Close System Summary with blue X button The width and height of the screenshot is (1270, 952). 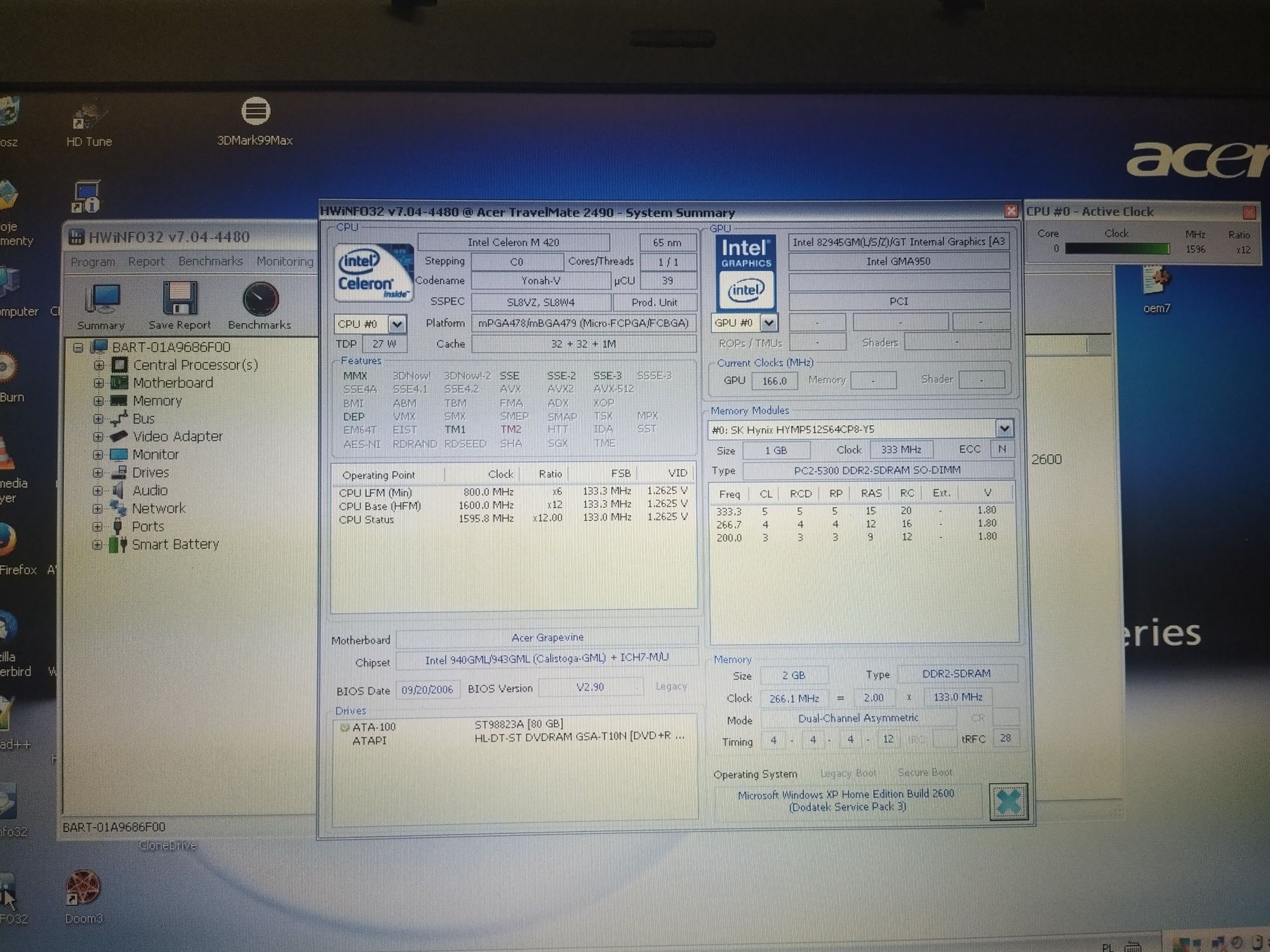pos(1008,802)
